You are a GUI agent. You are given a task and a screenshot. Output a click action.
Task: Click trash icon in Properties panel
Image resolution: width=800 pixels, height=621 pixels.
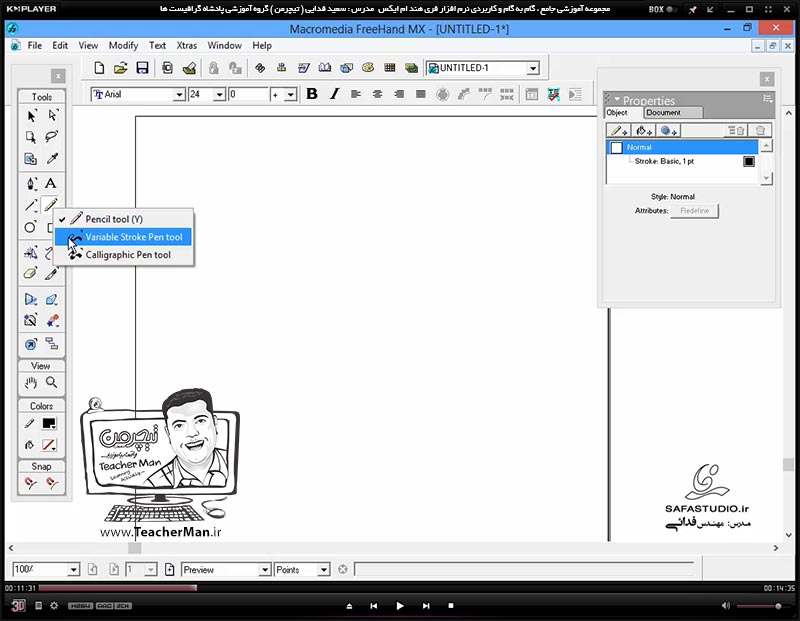pos(760,131)
